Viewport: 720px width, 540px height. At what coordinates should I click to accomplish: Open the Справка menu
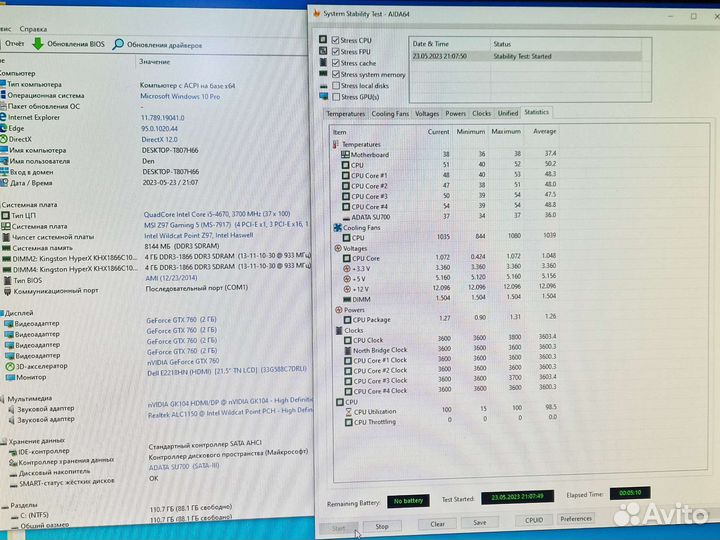pos(33,29)
